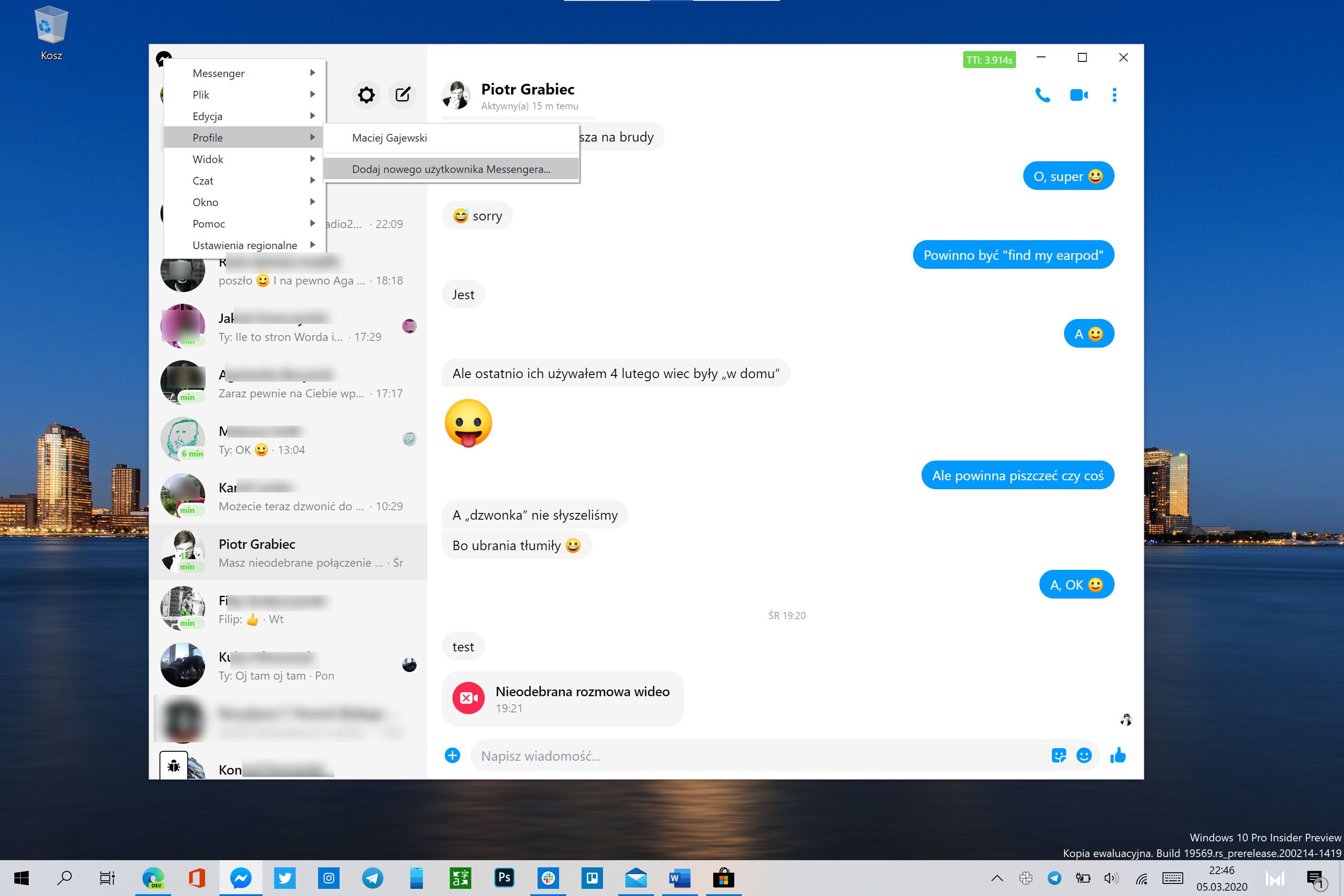1344x896 pixels.
Task: Click the 'O, super' message bubble
Action: click(1068, 176)
